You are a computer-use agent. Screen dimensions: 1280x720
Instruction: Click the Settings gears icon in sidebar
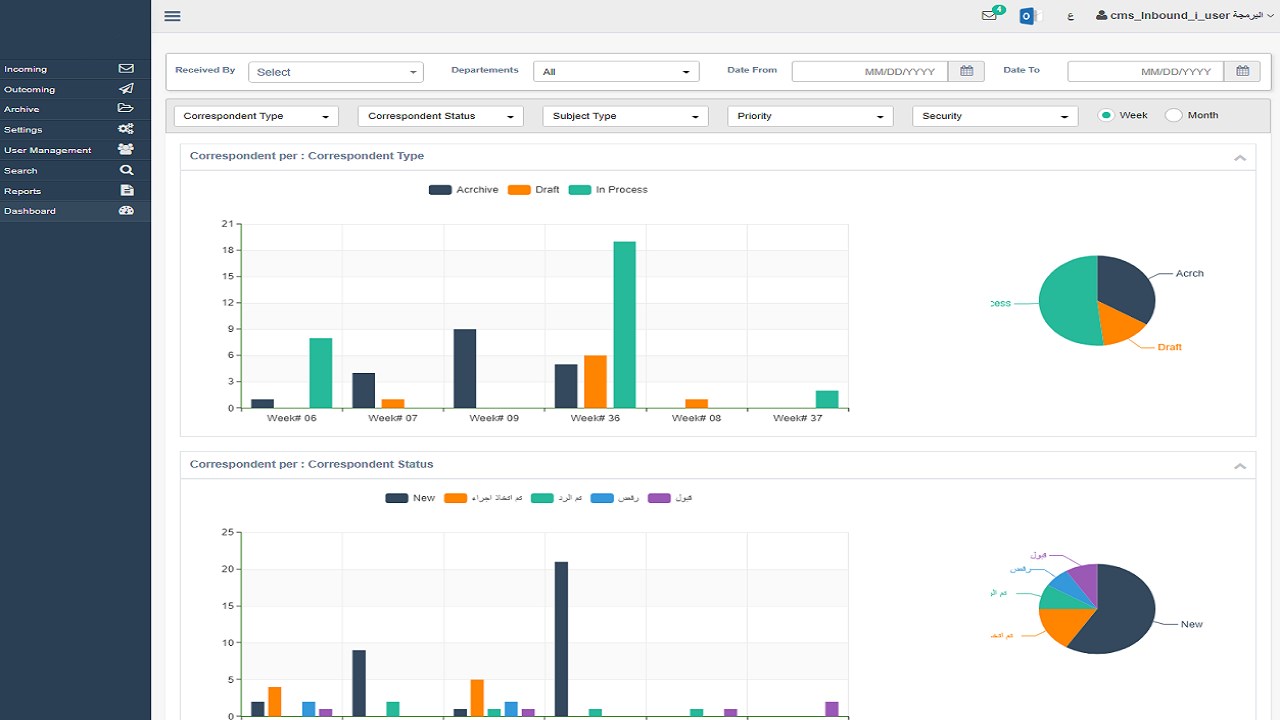(126, 129)
